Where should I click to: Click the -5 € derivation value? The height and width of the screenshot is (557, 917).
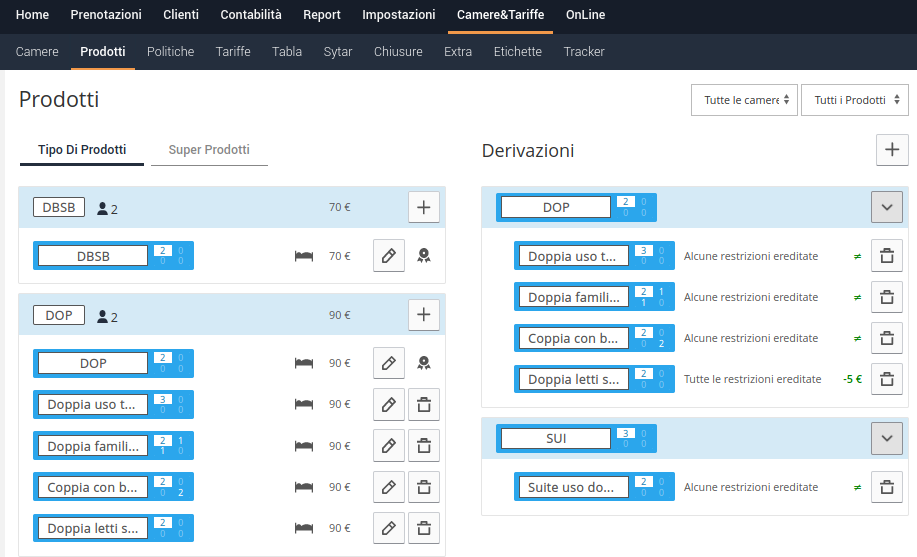tap(853, 379)
